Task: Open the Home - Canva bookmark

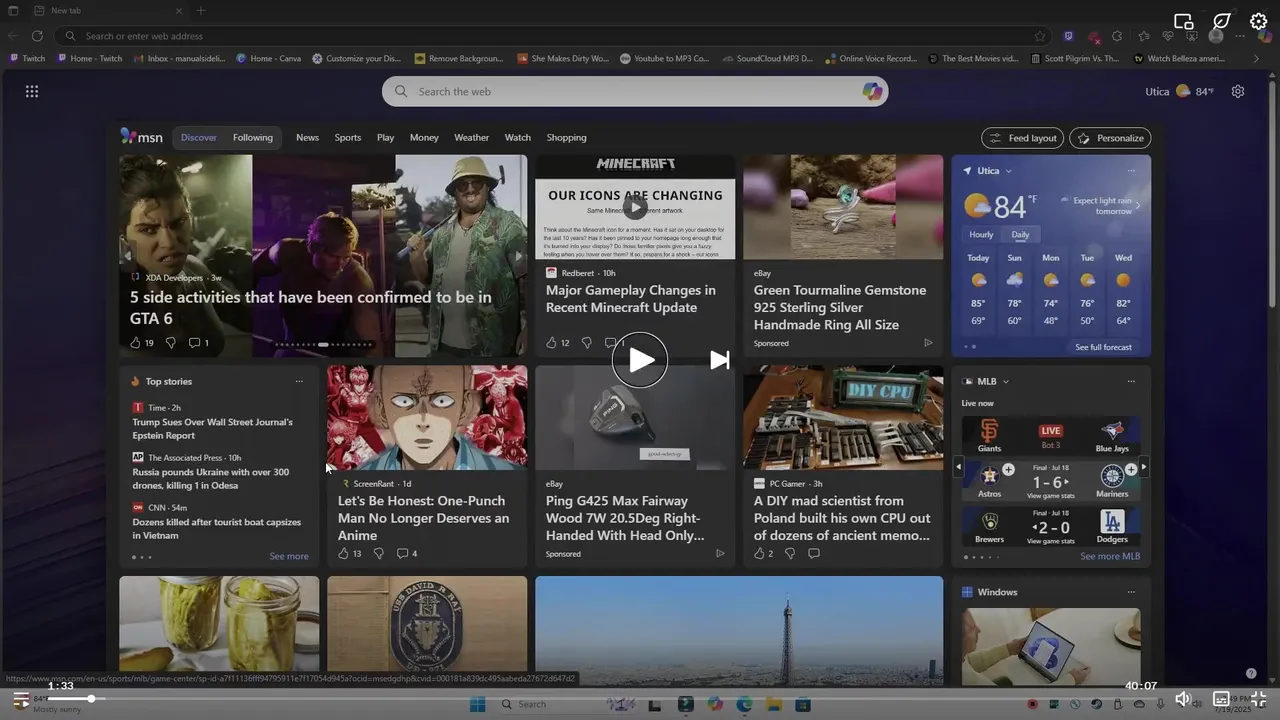Action: (268, 58)
